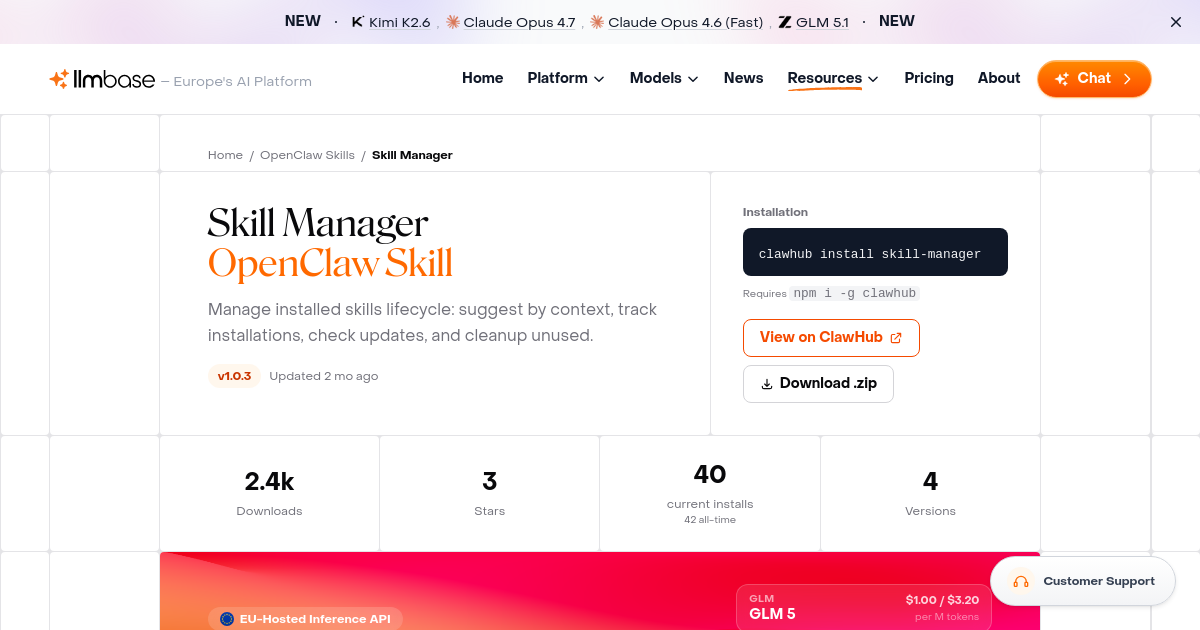Open the Models dropdown
Screen dimensions: 1200x630
[691, 78]
